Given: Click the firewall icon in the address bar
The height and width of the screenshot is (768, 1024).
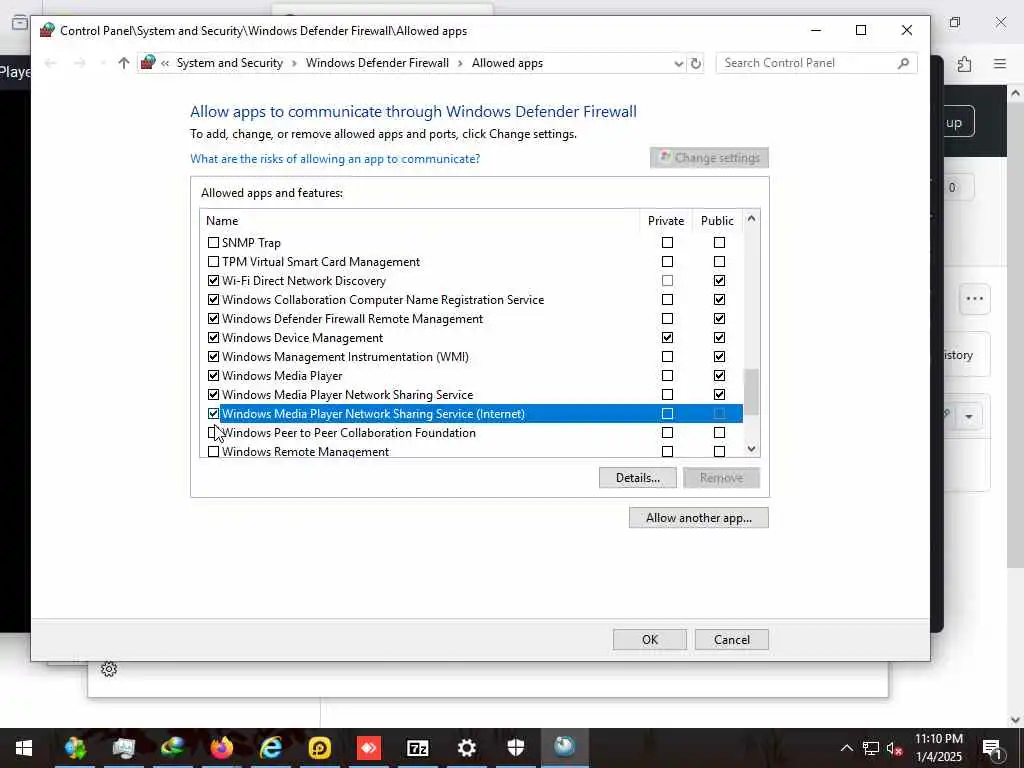Looking at the screenshot, I should (148, 63).
